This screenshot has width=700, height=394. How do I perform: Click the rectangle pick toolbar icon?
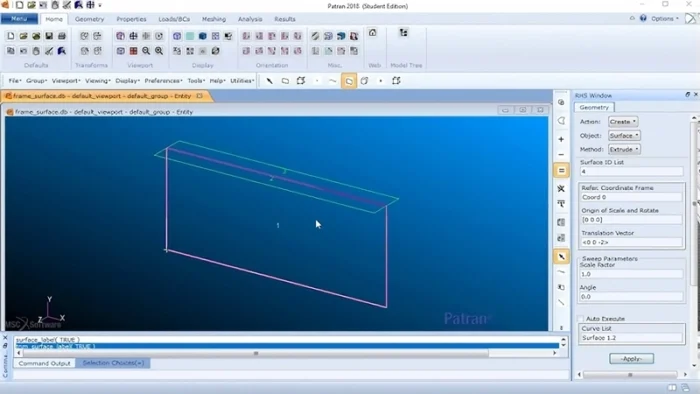coord(285,81)
